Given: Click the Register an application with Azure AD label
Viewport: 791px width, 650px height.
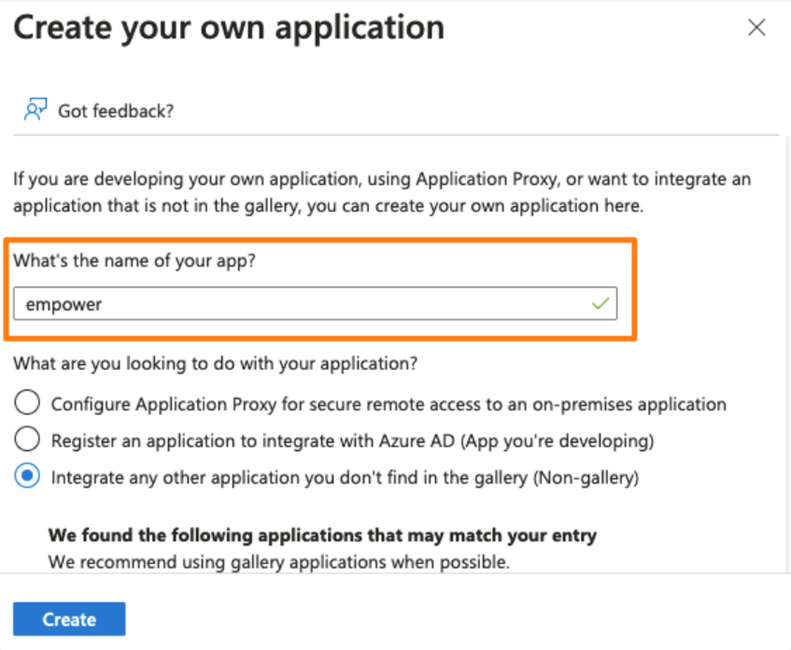Looking at the screenshot, I should [353, 441].
